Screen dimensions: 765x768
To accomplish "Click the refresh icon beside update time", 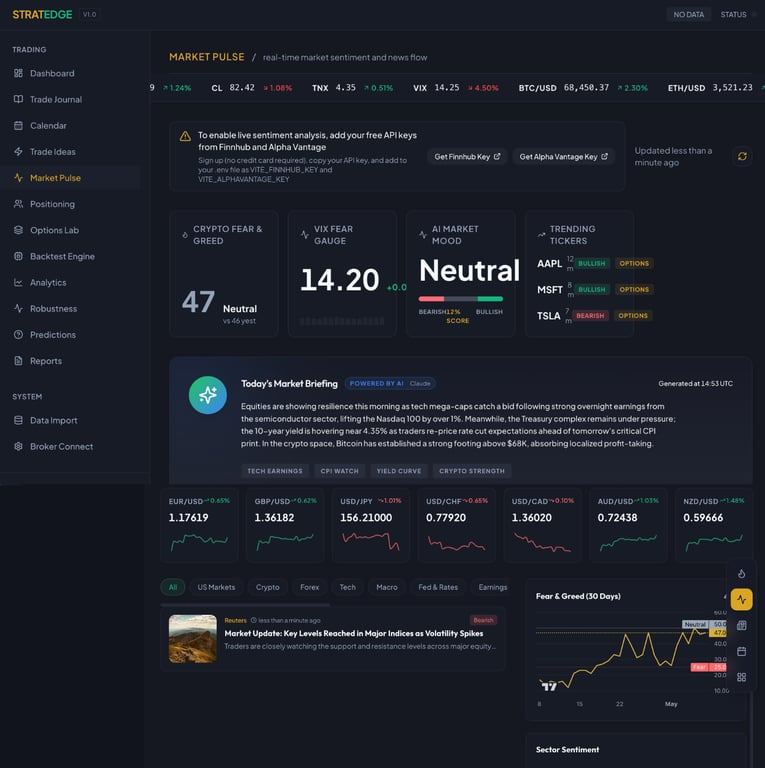I will click(742, 156).
